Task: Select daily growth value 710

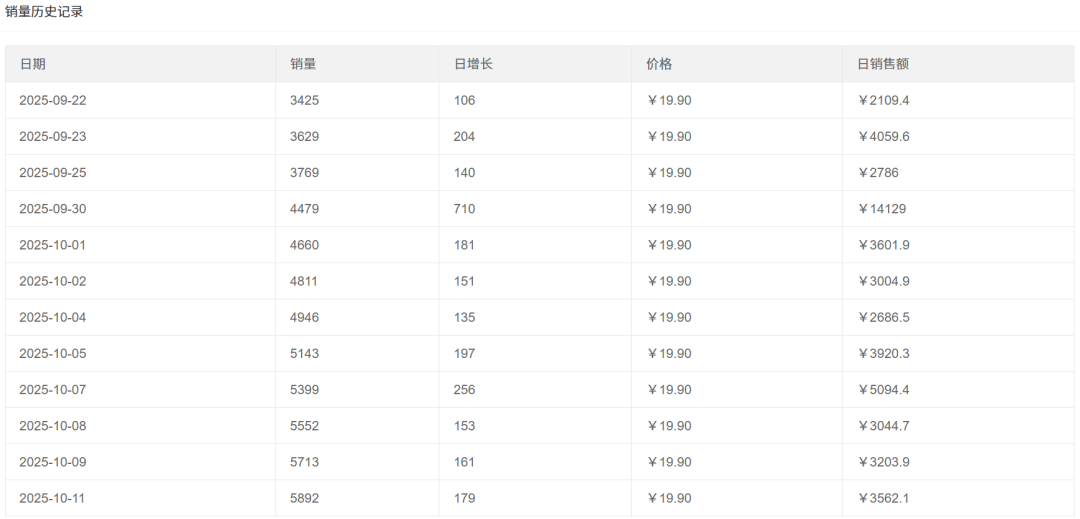Action: click(464, 209)
